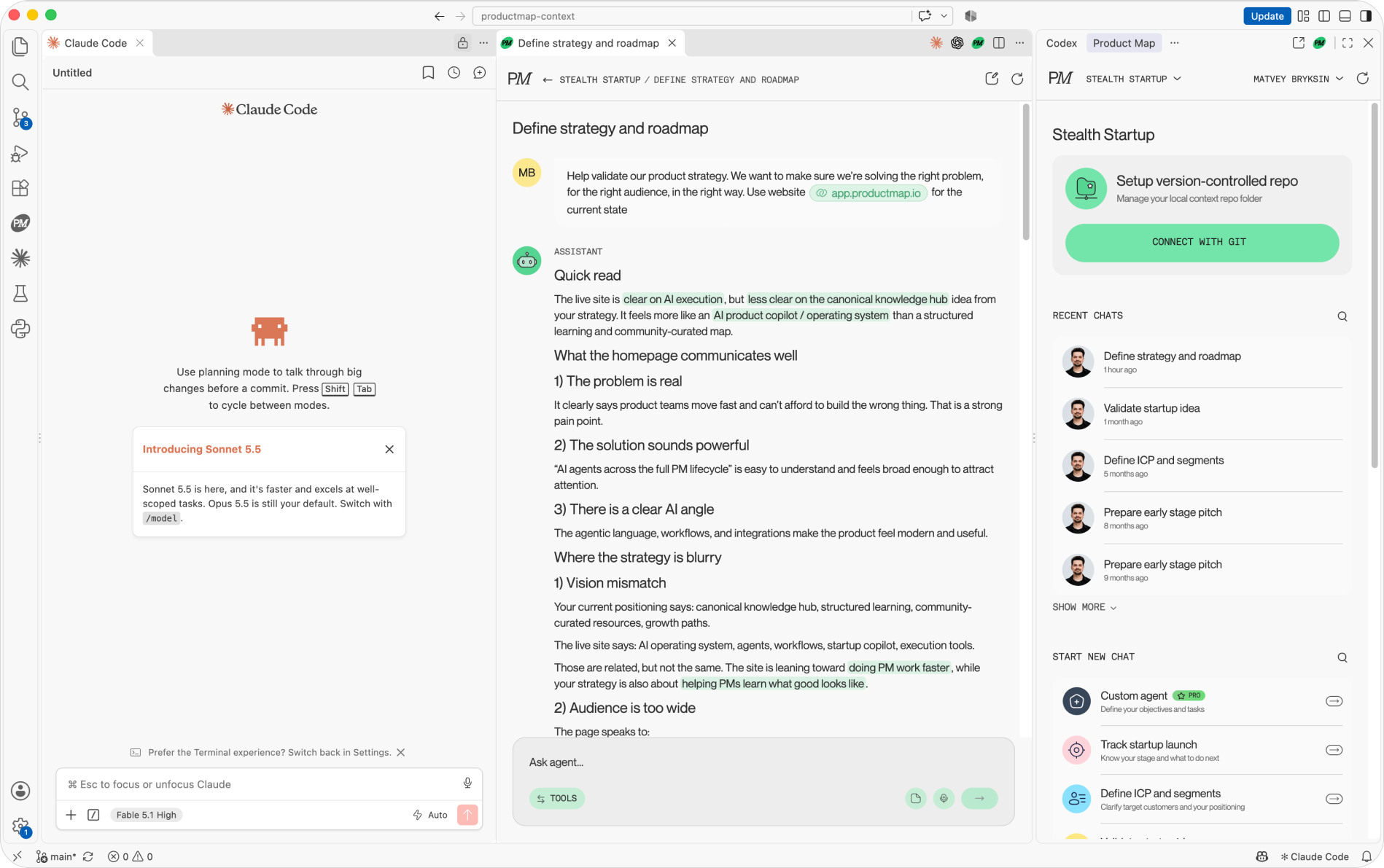Click the file attach icon in Ask agent box
Image resolution: width=1384 pixels, height=868 pixels.
click(x=916, y=798)
